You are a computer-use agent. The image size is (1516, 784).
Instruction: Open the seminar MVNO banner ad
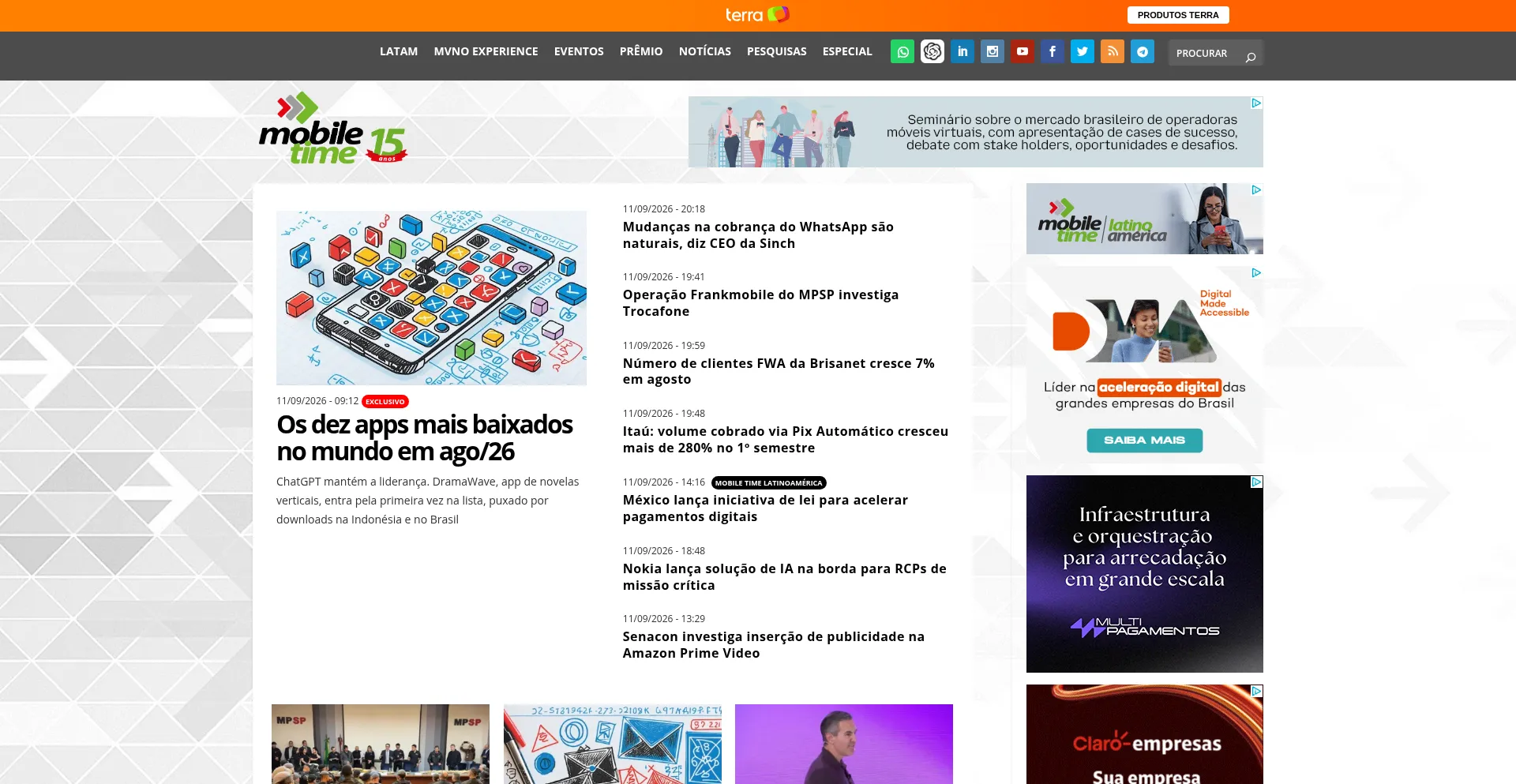(976, 132)
